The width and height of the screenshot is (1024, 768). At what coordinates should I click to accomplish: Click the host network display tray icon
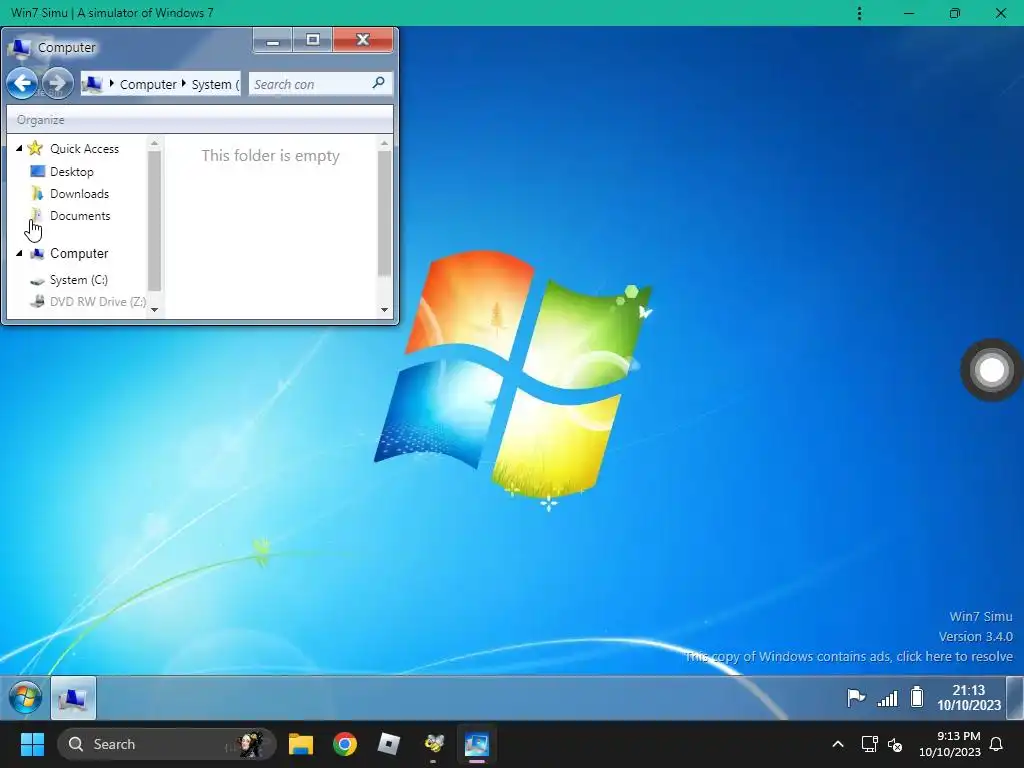pyautogui.click(x=869, y=744)
